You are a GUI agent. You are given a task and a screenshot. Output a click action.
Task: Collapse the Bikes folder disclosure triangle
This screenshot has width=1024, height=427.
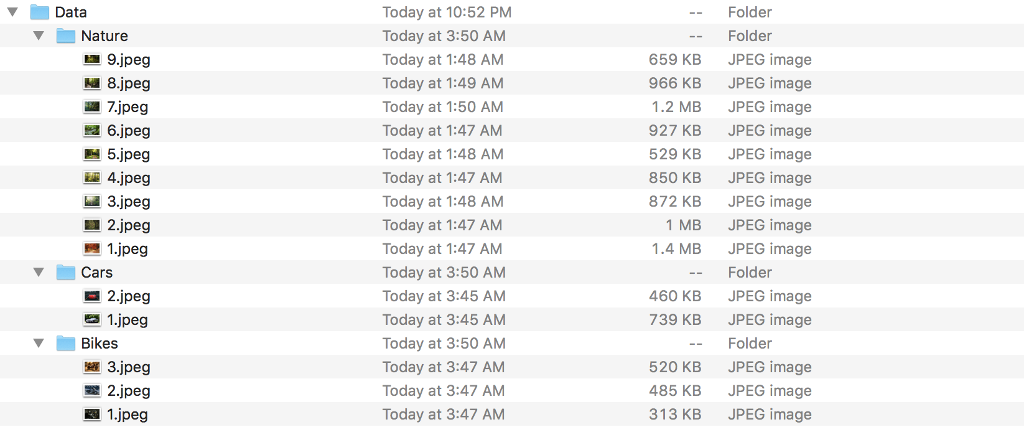pos(39,343)
